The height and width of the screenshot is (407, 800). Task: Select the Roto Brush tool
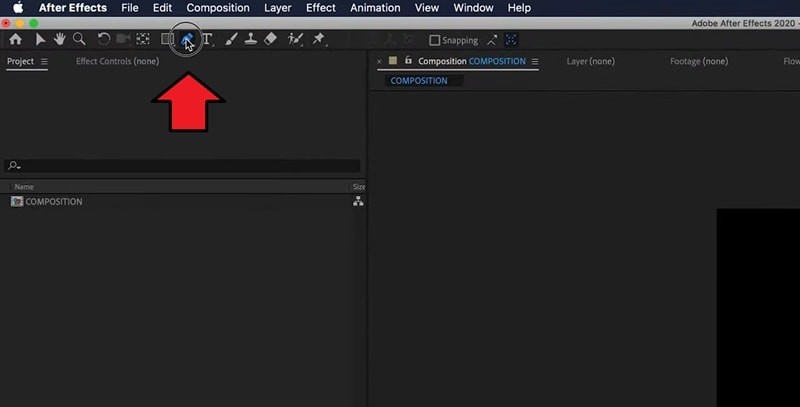click(295, 39)
